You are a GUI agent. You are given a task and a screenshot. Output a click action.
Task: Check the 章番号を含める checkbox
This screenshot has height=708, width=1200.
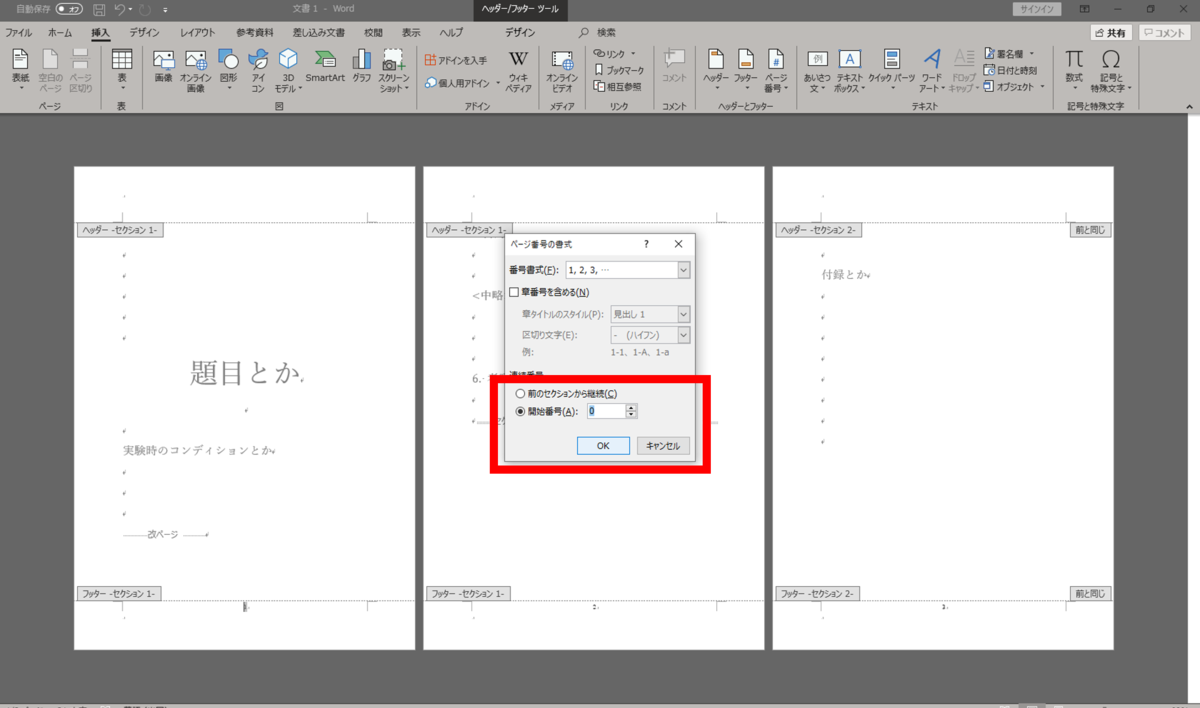[514, 292]
